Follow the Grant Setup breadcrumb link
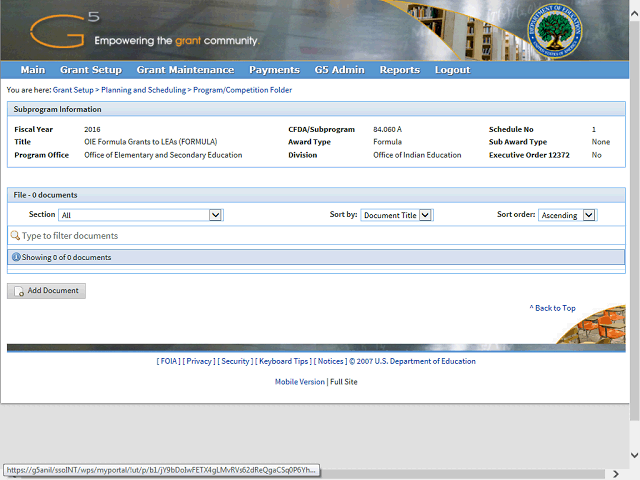 (x=73, y=90)
